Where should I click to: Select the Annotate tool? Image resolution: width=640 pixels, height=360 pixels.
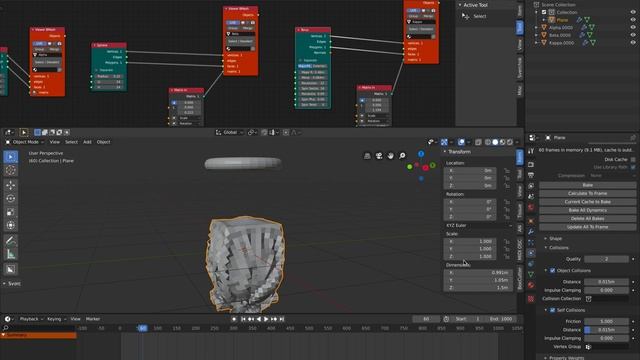click(11, 240)
